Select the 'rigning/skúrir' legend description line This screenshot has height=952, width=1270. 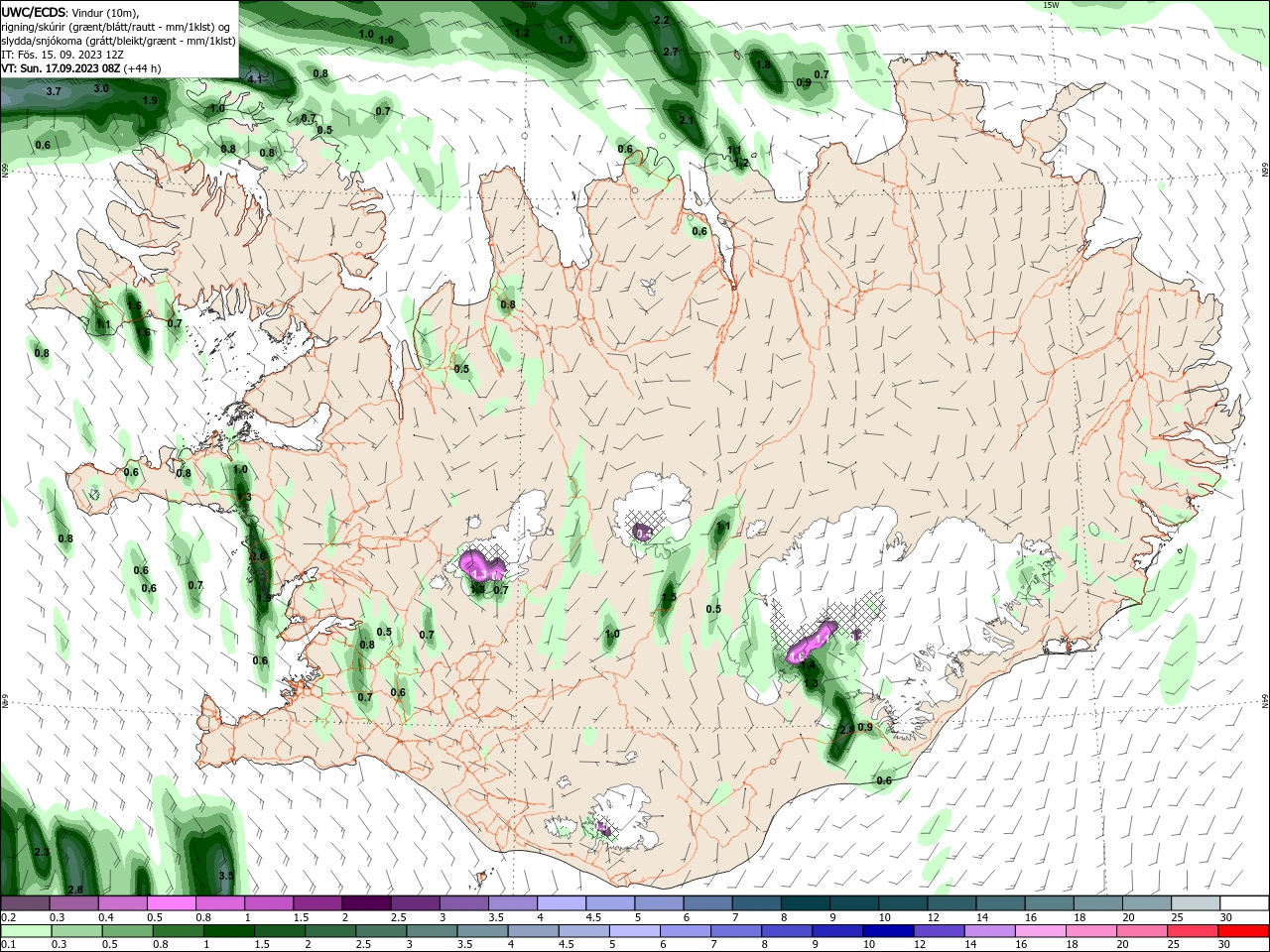point(116,27)
